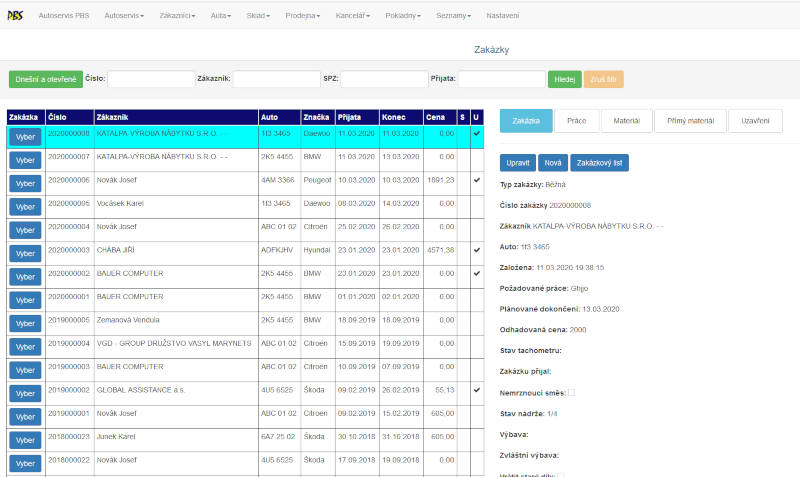
Task: Focus the Číslo filter input field
Action: click(x=151, y=79)
